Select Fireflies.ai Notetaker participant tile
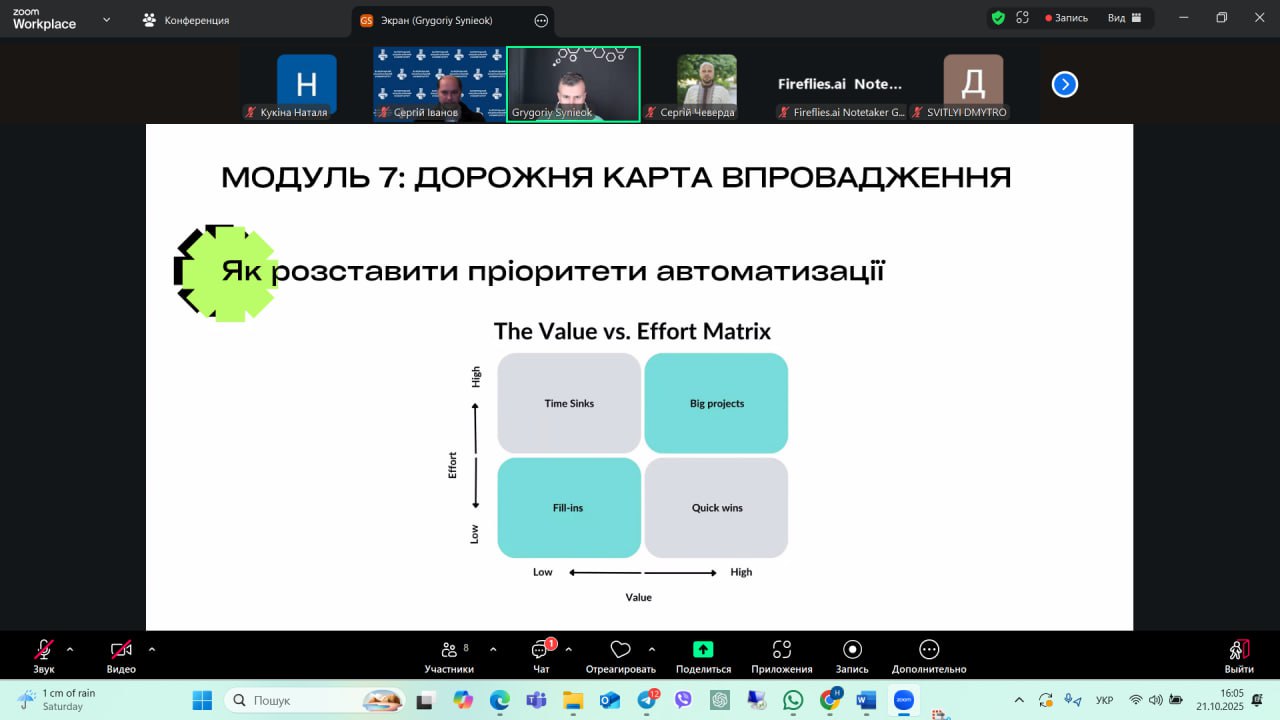Screen dimensions: 1280x720 [x=840, y=84]
